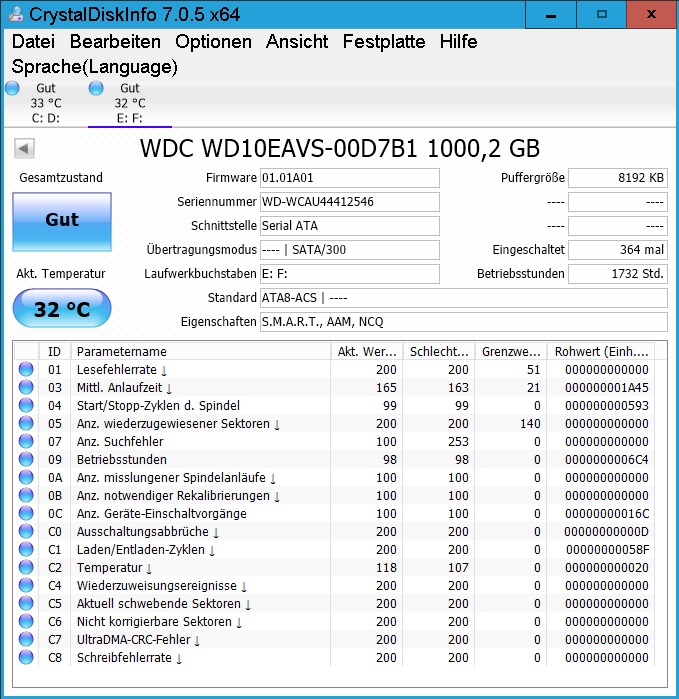This screenshot has width=679, height=699.
Task: Click the Firmware field 01.01A01
Action: click(350, 178)
